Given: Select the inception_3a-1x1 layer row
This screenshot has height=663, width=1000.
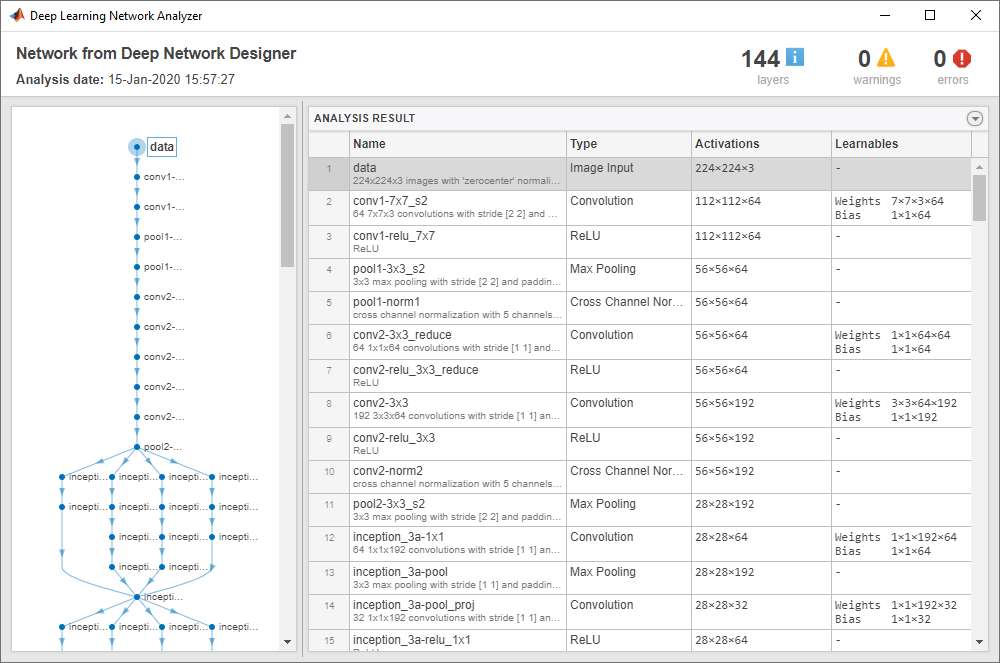Looking at the screenshot, I should [x=640, y=544].
